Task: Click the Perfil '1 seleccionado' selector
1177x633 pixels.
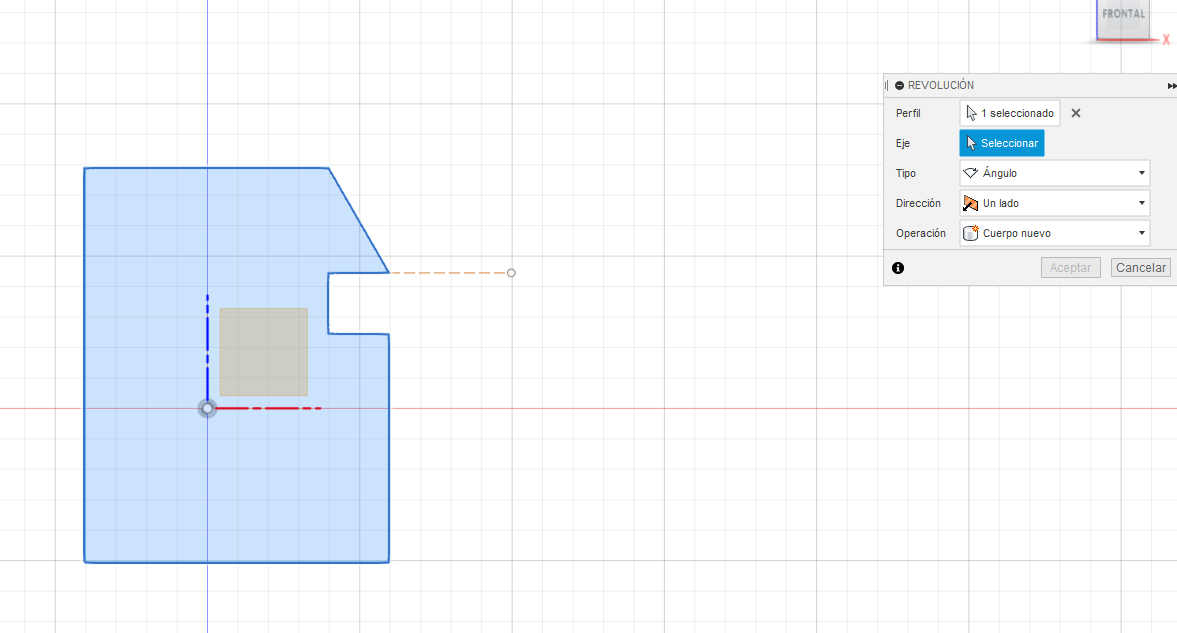Action: pos(1010,113)
